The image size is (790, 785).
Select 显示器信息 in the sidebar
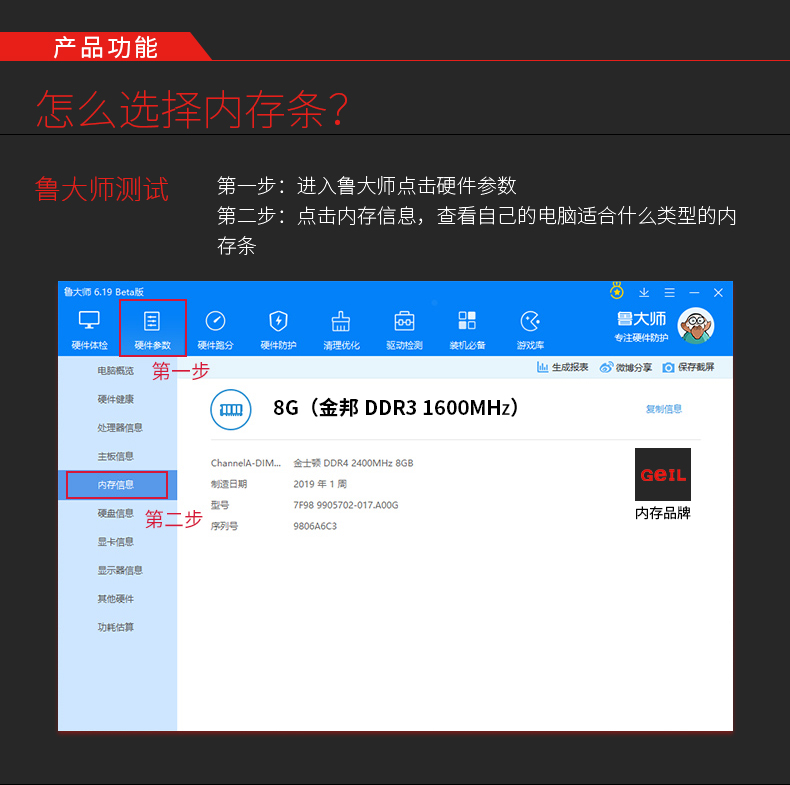(x=120, y=570)
